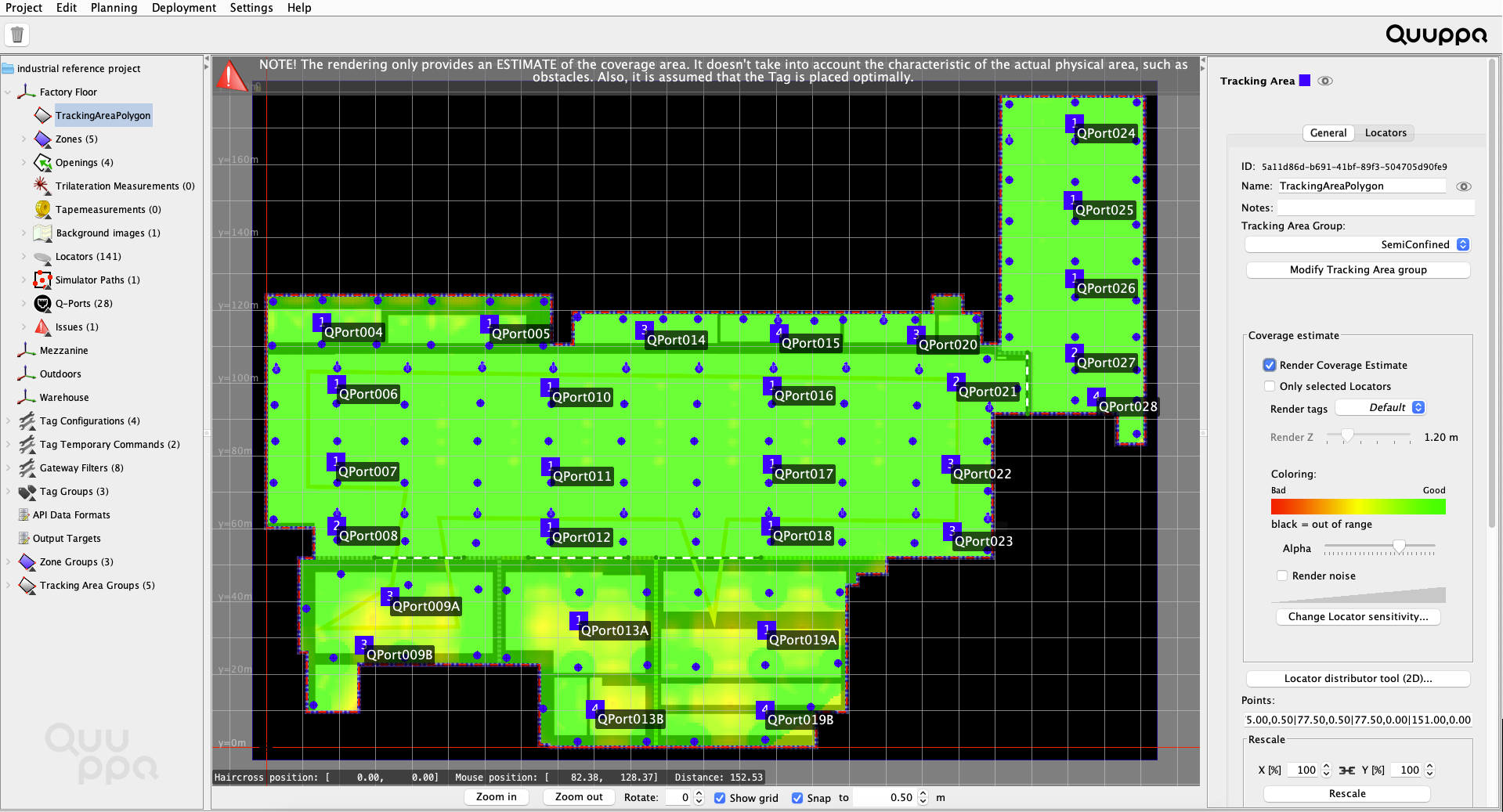Enable Only selected Locators checkbox
The width and height of the screenshot is (1503, 812).
tap(1270, 386)
